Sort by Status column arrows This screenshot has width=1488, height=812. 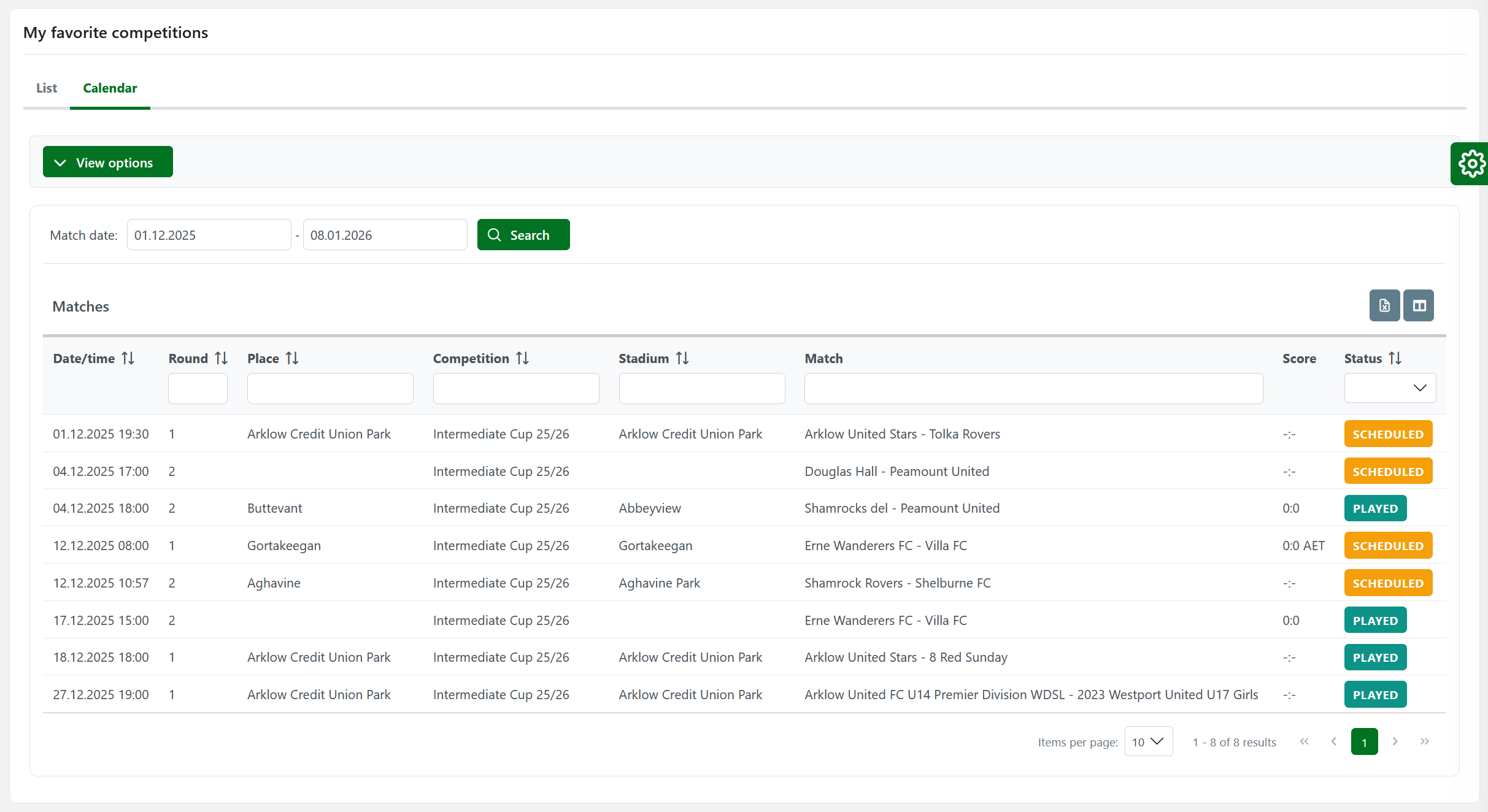click(x=1395, y=358)
